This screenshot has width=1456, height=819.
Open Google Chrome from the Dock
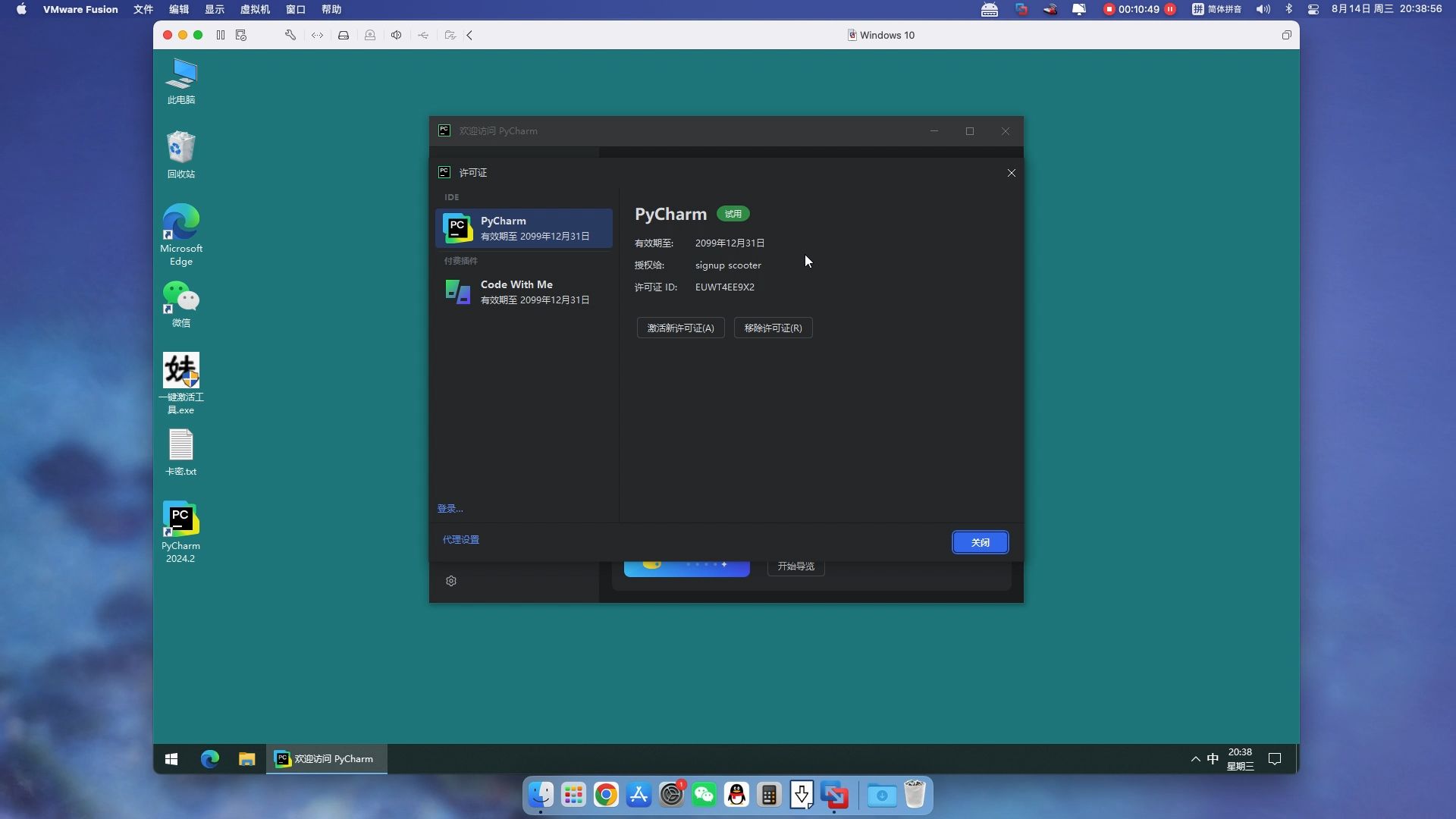(606, 795)
